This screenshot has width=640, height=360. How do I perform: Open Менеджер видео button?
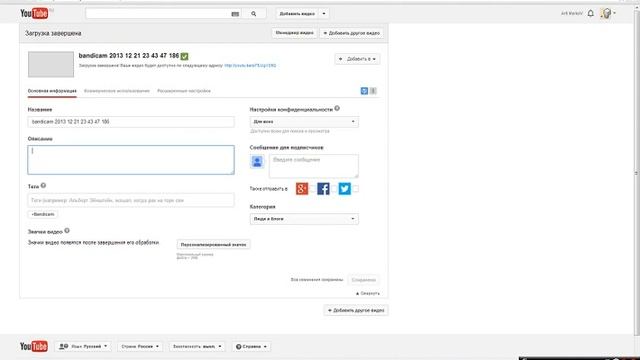coord(294,33)
